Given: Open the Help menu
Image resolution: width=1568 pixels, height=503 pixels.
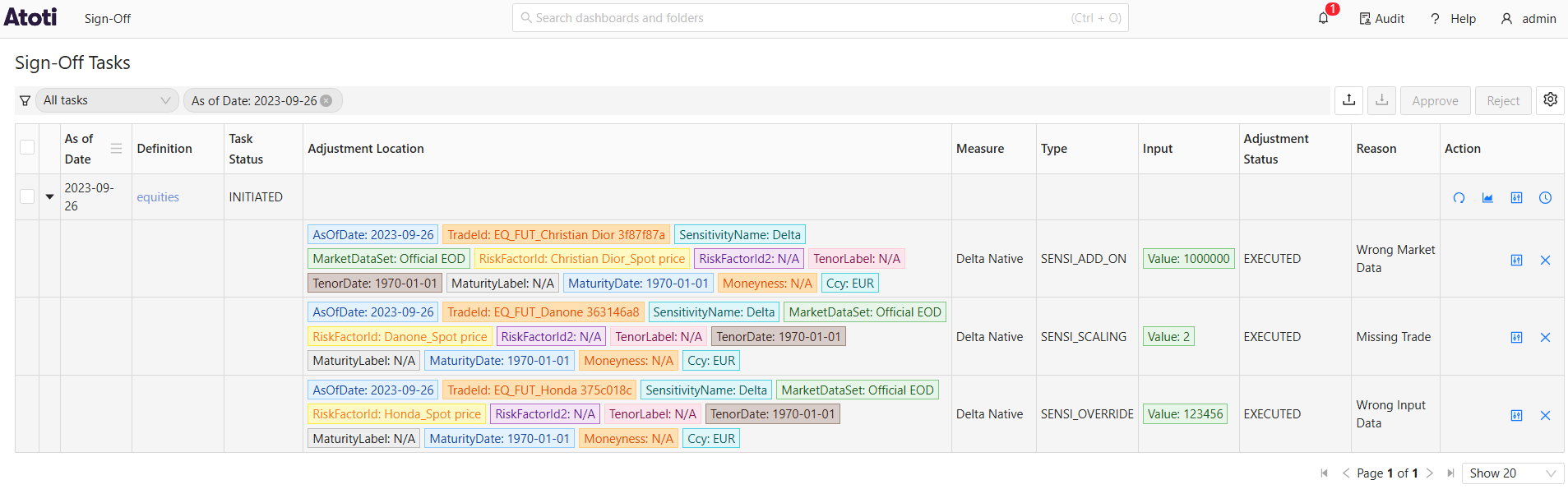Looking at the screenshot, I should 1453,18.
